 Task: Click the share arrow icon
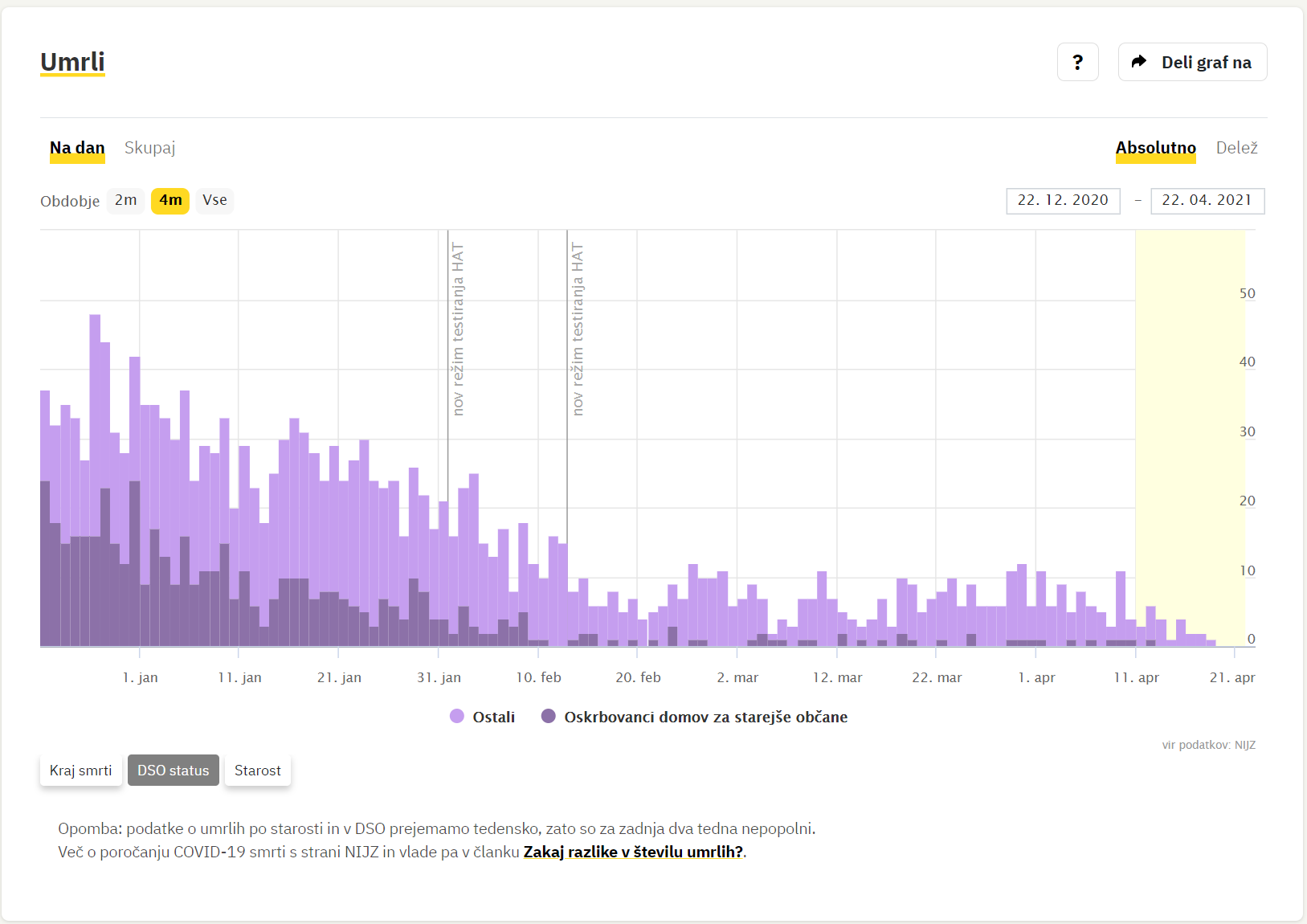[1138, 62]
